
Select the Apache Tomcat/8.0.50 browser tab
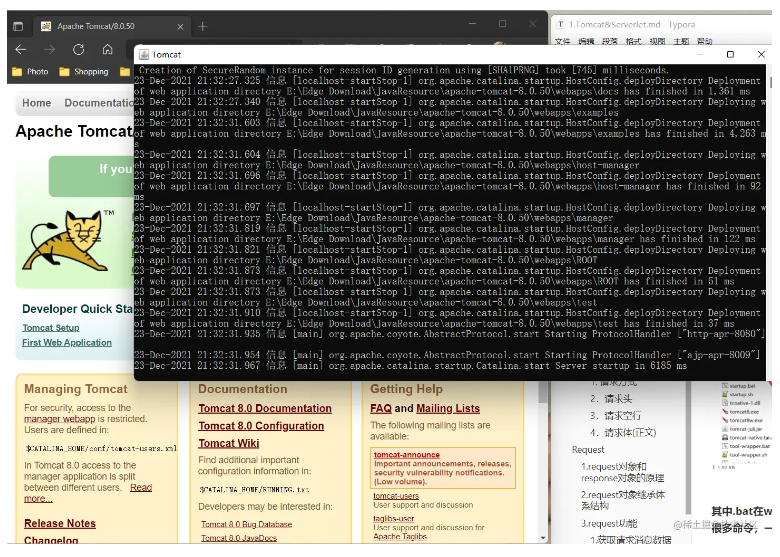pyautogui.click(x=111, y=26)
